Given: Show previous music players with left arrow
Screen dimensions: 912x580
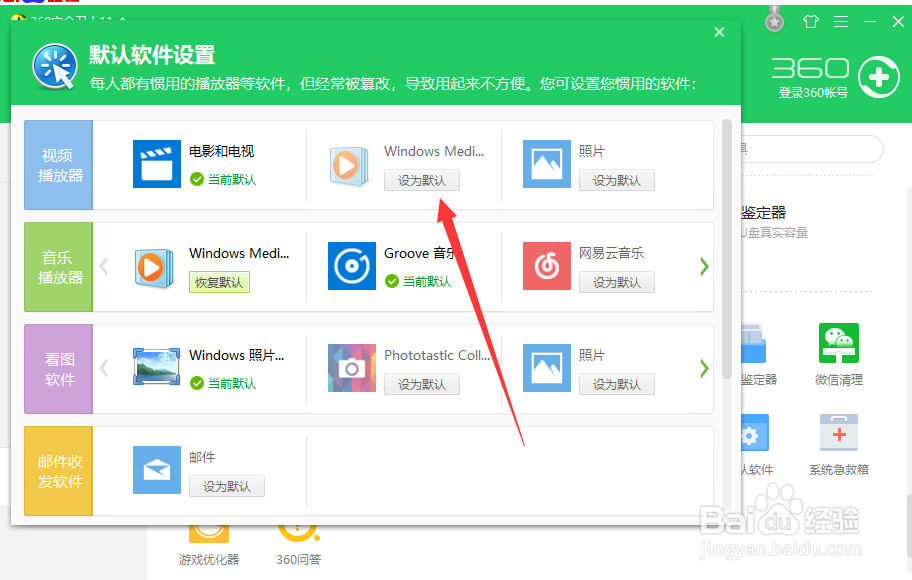Looking at the screenshot, I should click(104, 266).
